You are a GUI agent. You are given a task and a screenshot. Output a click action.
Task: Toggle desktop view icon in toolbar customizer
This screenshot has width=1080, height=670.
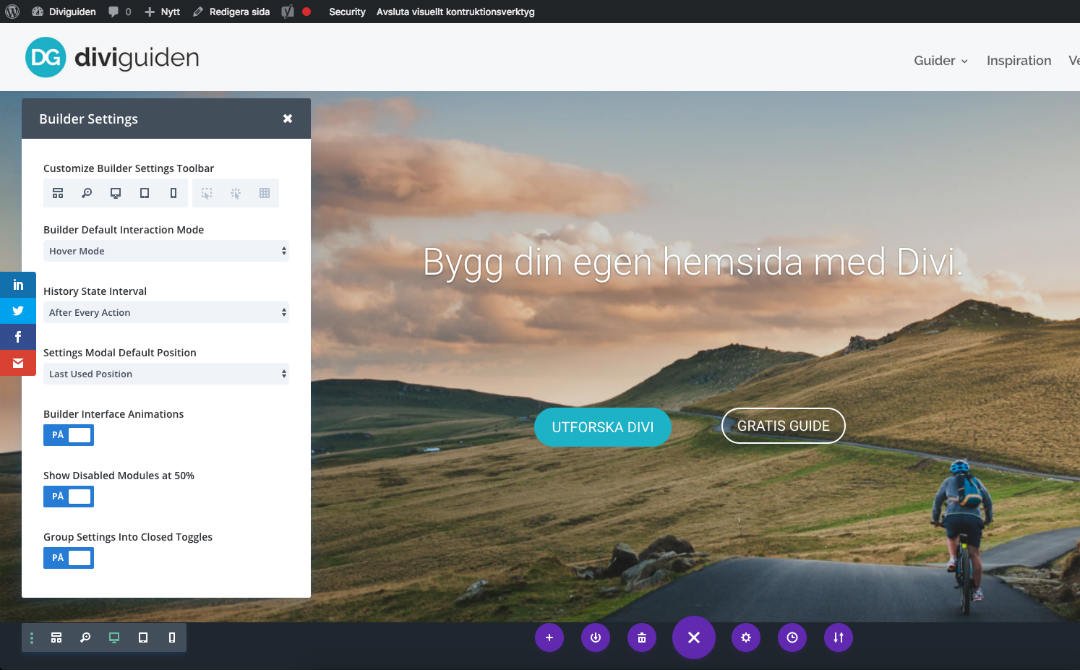pyautogui.click(x=116, y=193)
